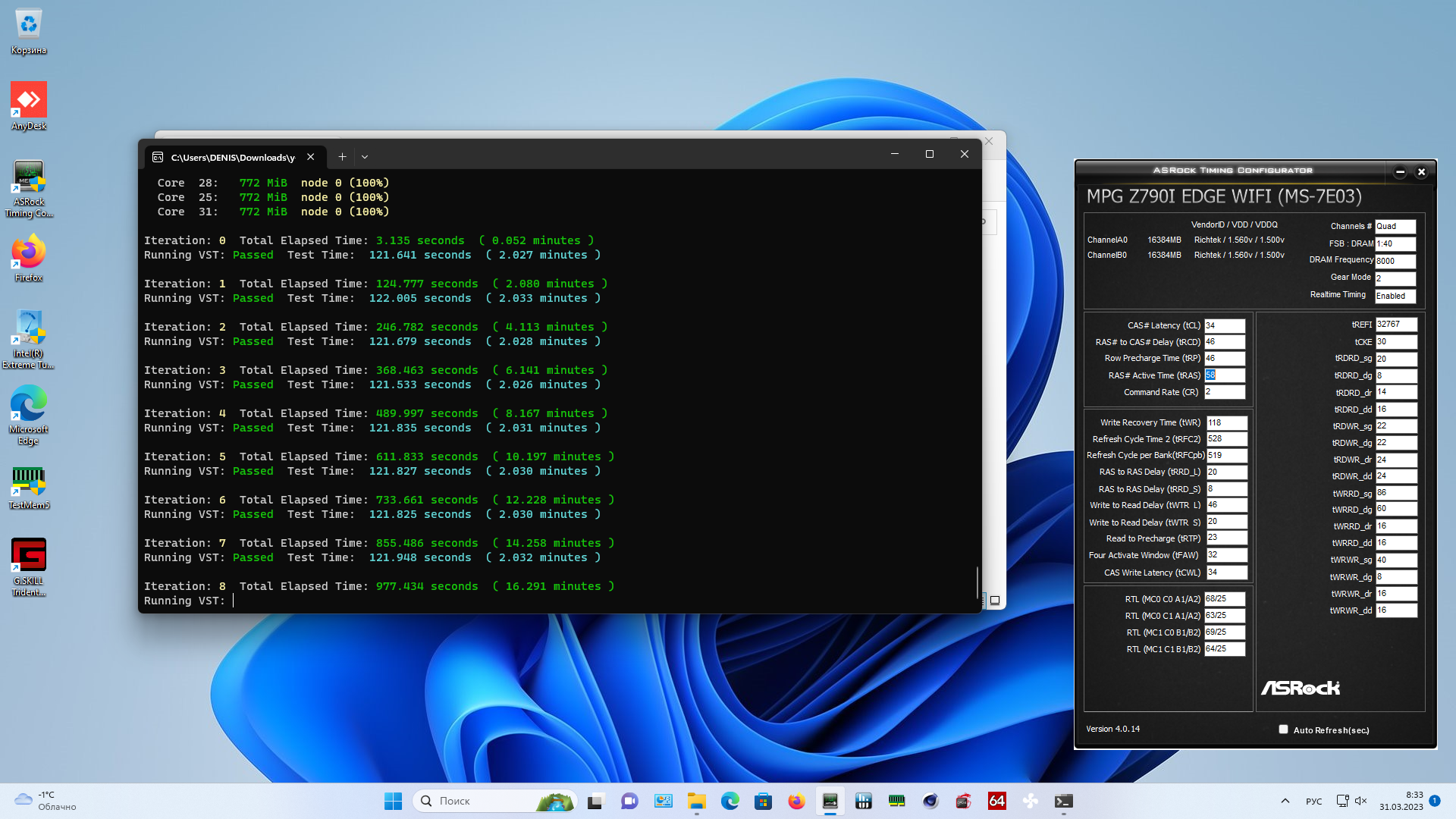Open TestMem5 desktop shortcut
This screenshot has height=819, width=1456.
pyautogui.click(x=29, y=480)
